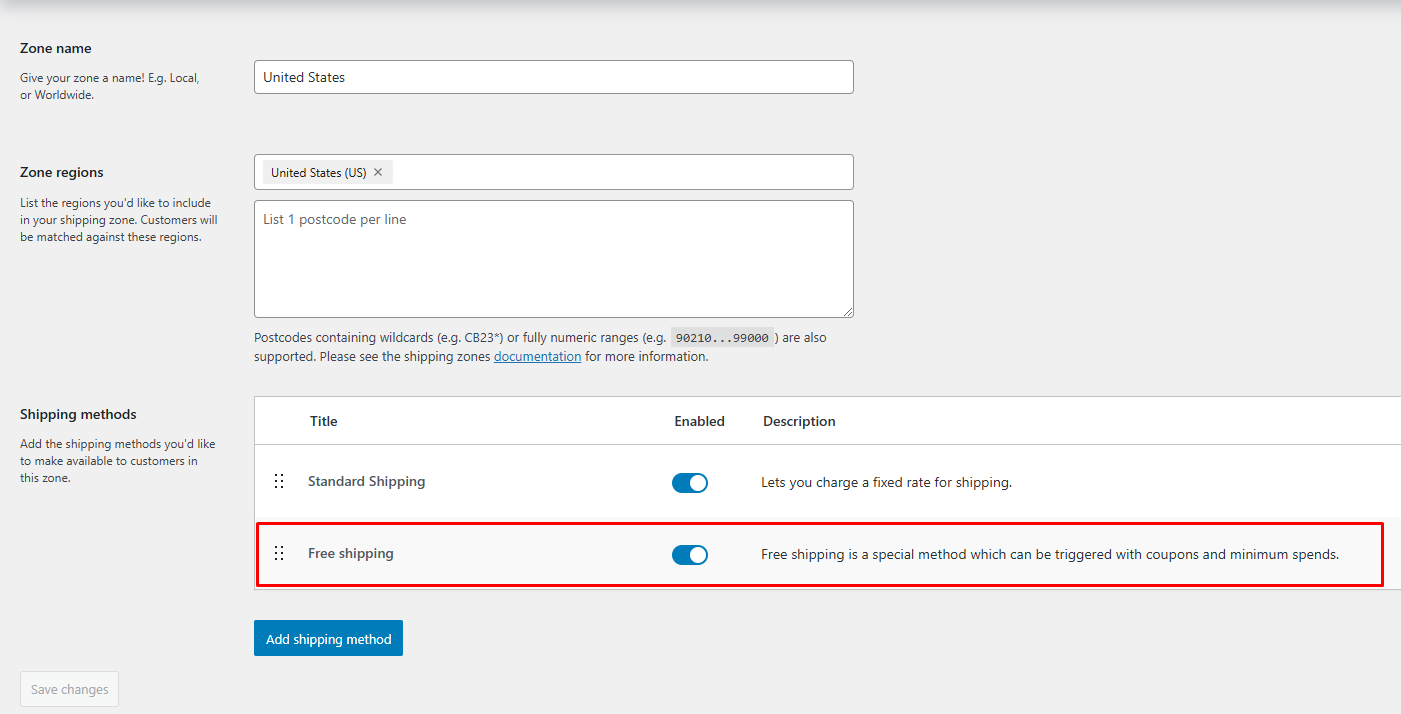The image size is (1401, 714).
Task: Click the 90210...99000 postcode range example
Action: click(x=721, y=336)
